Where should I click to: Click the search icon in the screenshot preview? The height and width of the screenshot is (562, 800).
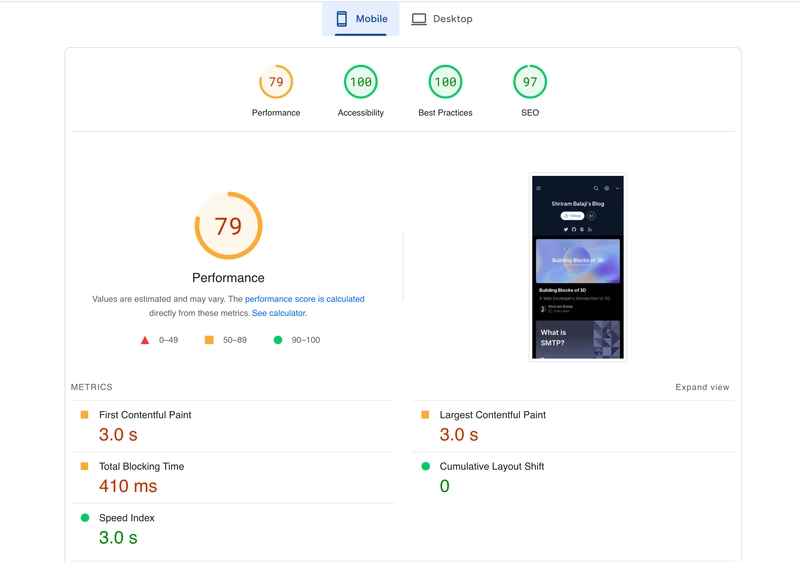596,188
